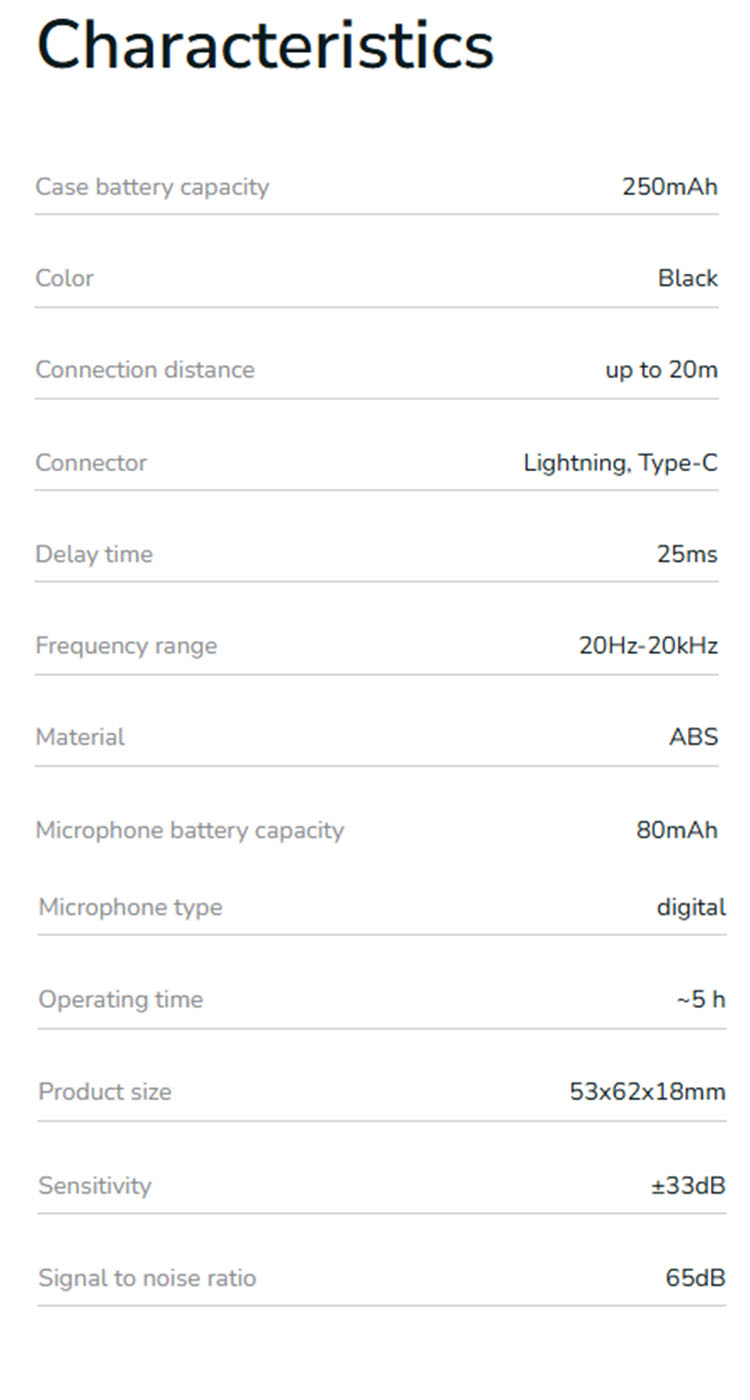Click the Microphone type label
Viewport: 750px width, 1400px height.
tap(130, 908)
